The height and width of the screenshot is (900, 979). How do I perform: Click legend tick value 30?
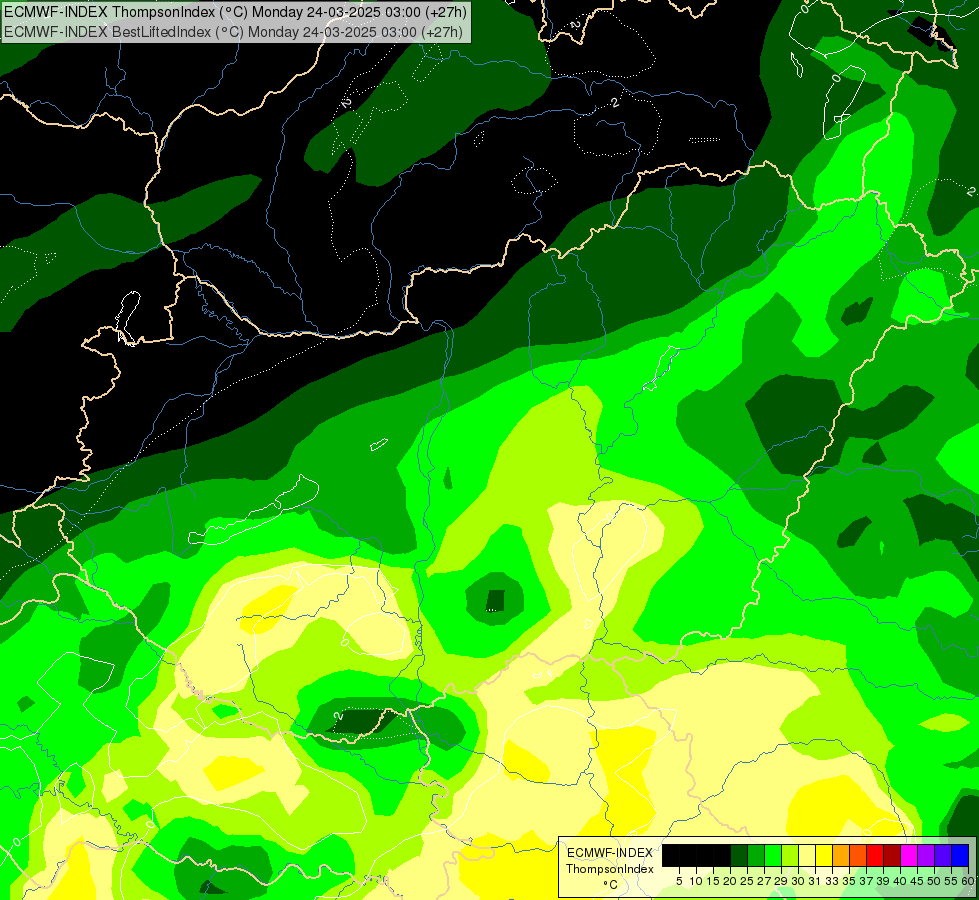coord(798,881)
